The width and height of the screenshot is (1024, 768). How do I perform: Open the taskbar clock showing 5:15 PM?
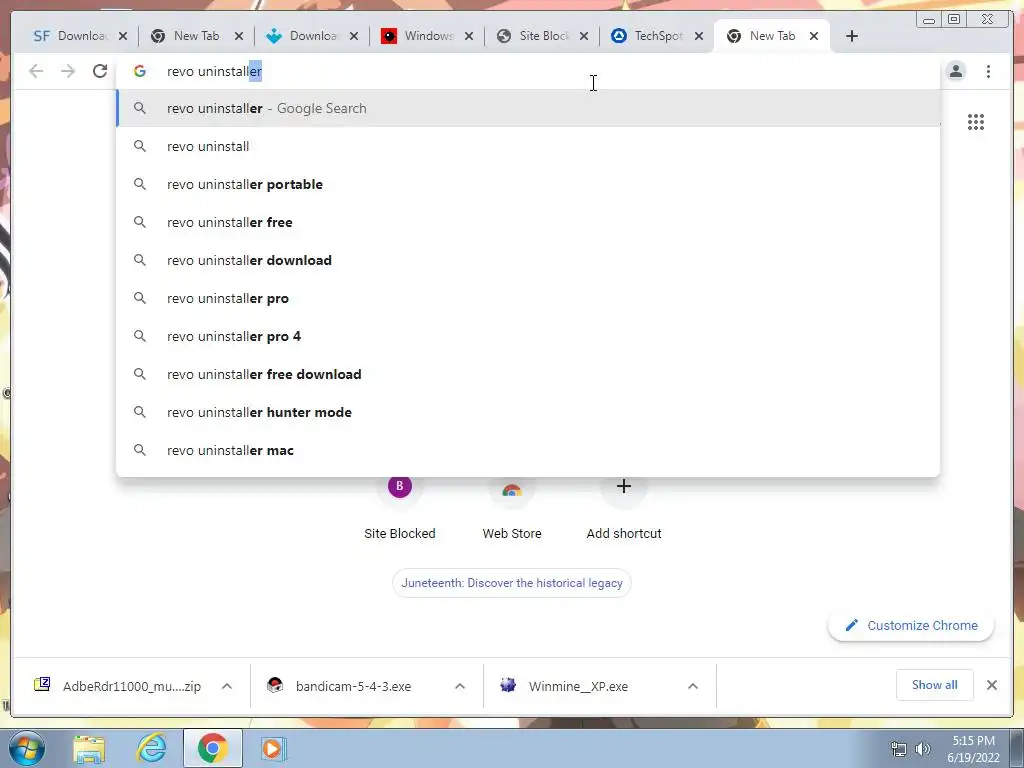click(x=973, y=749)
